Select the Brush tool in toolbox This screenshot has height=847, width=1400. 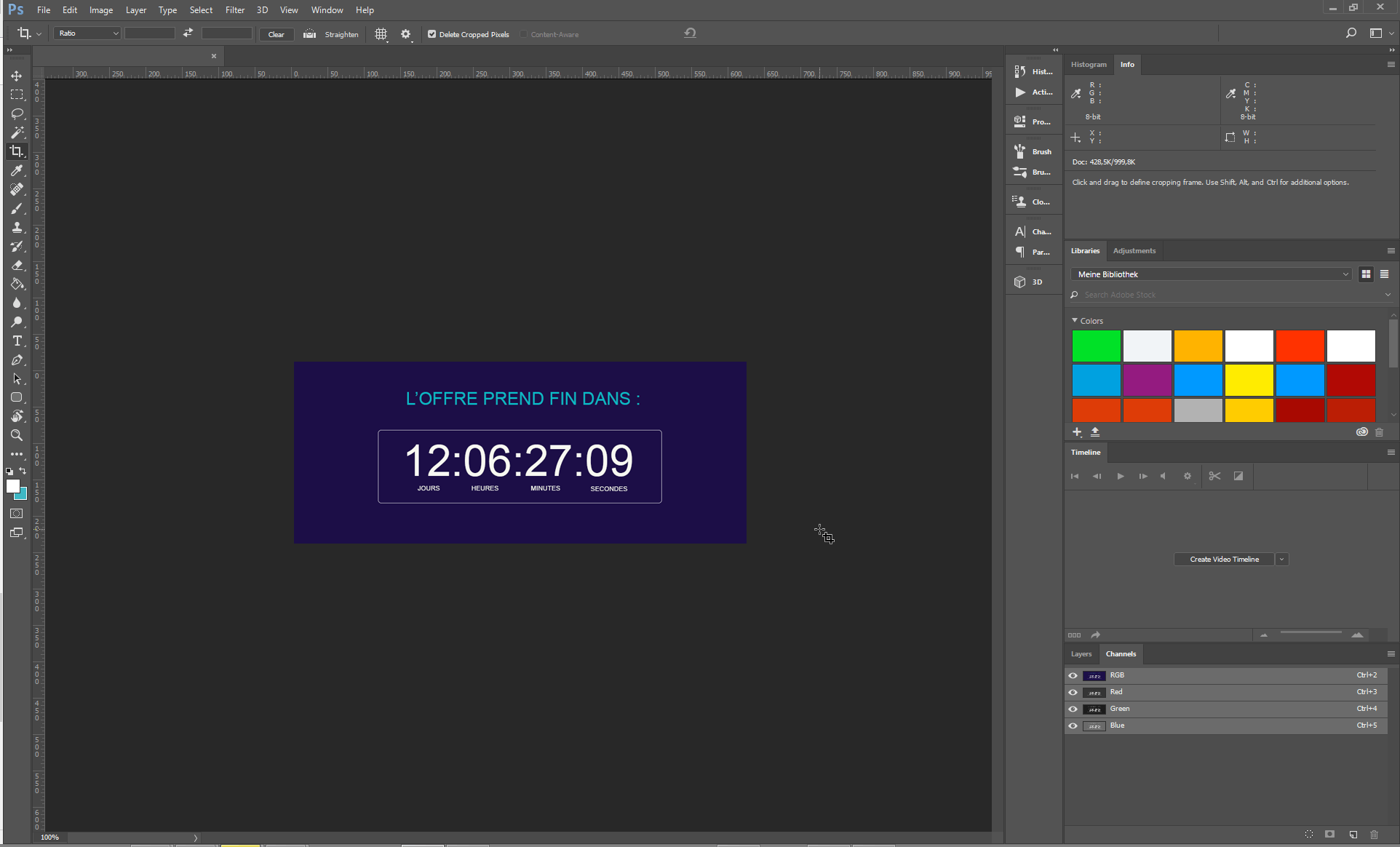17,208
